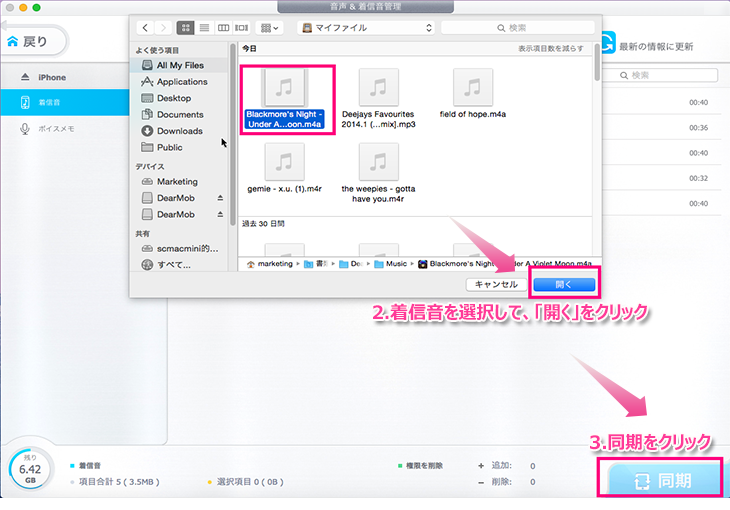Open the マイファイル location dropdown

pos(366,28)
